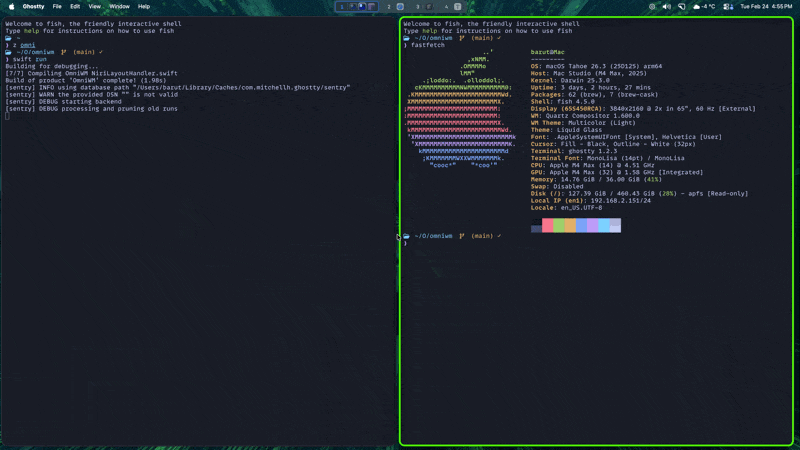Click the 'Terminal: ghostty 1.2.3' line

pyautogui.click(x=574, y=151)
